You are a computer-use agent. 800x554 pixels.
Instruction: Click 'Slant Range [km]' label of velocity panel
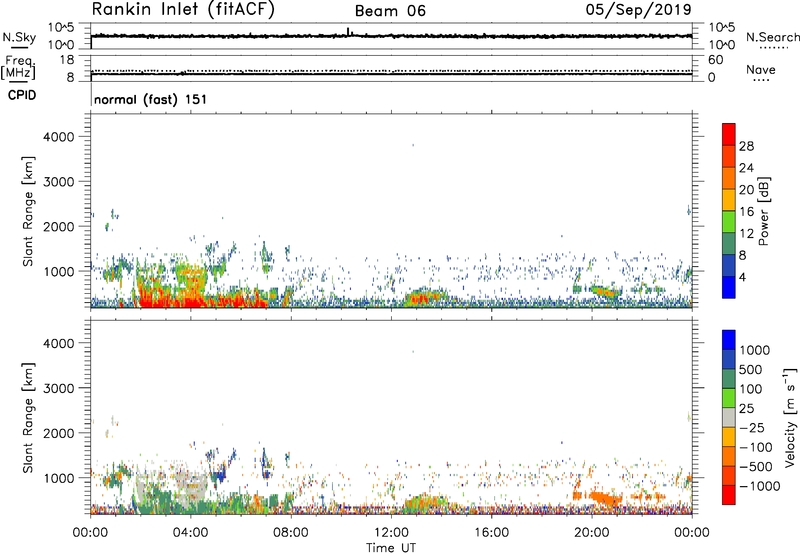point(28,418)
